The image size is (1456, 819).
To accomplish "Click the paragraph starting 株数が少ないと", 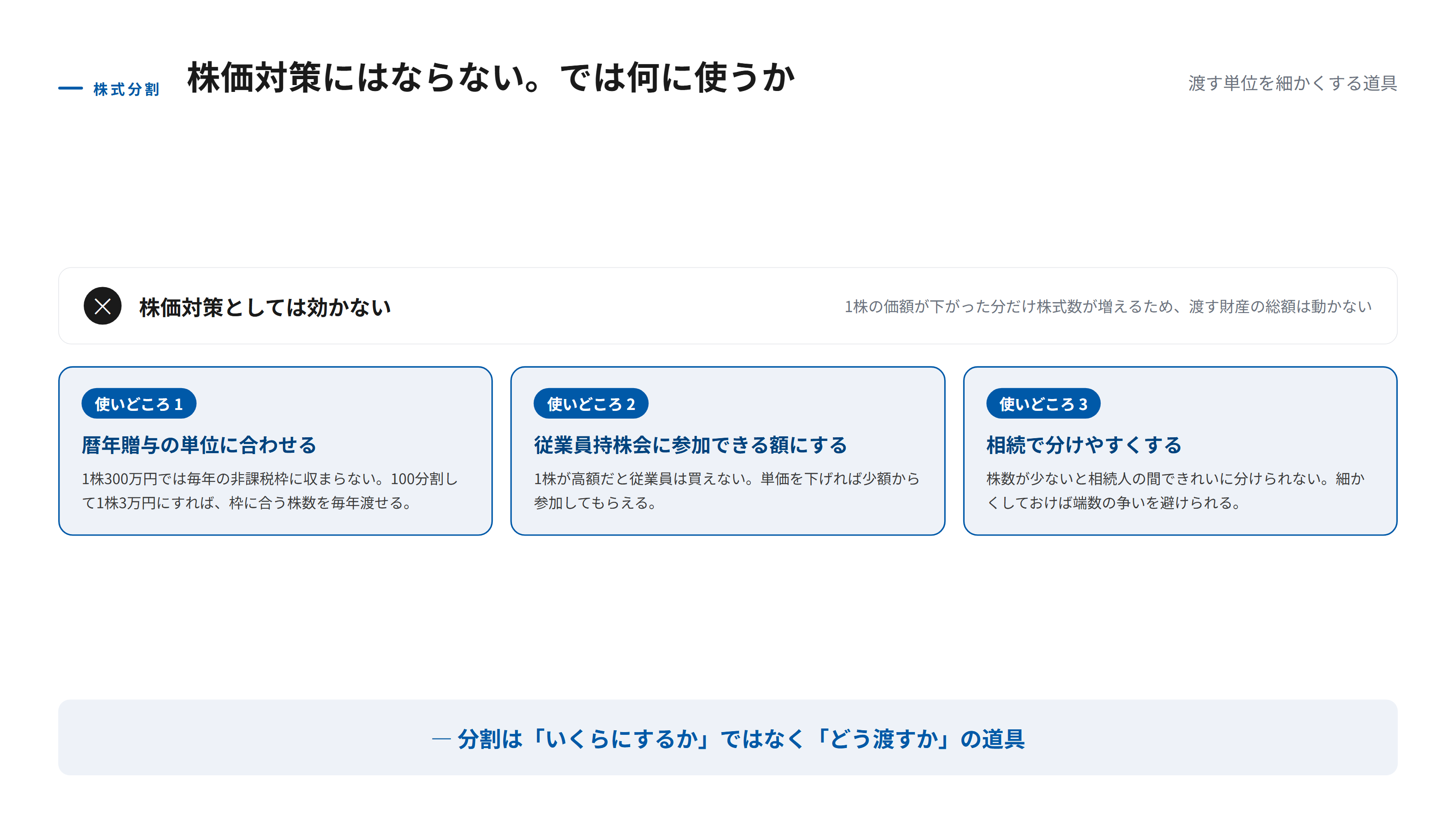I will click(x=1176, y=490).
